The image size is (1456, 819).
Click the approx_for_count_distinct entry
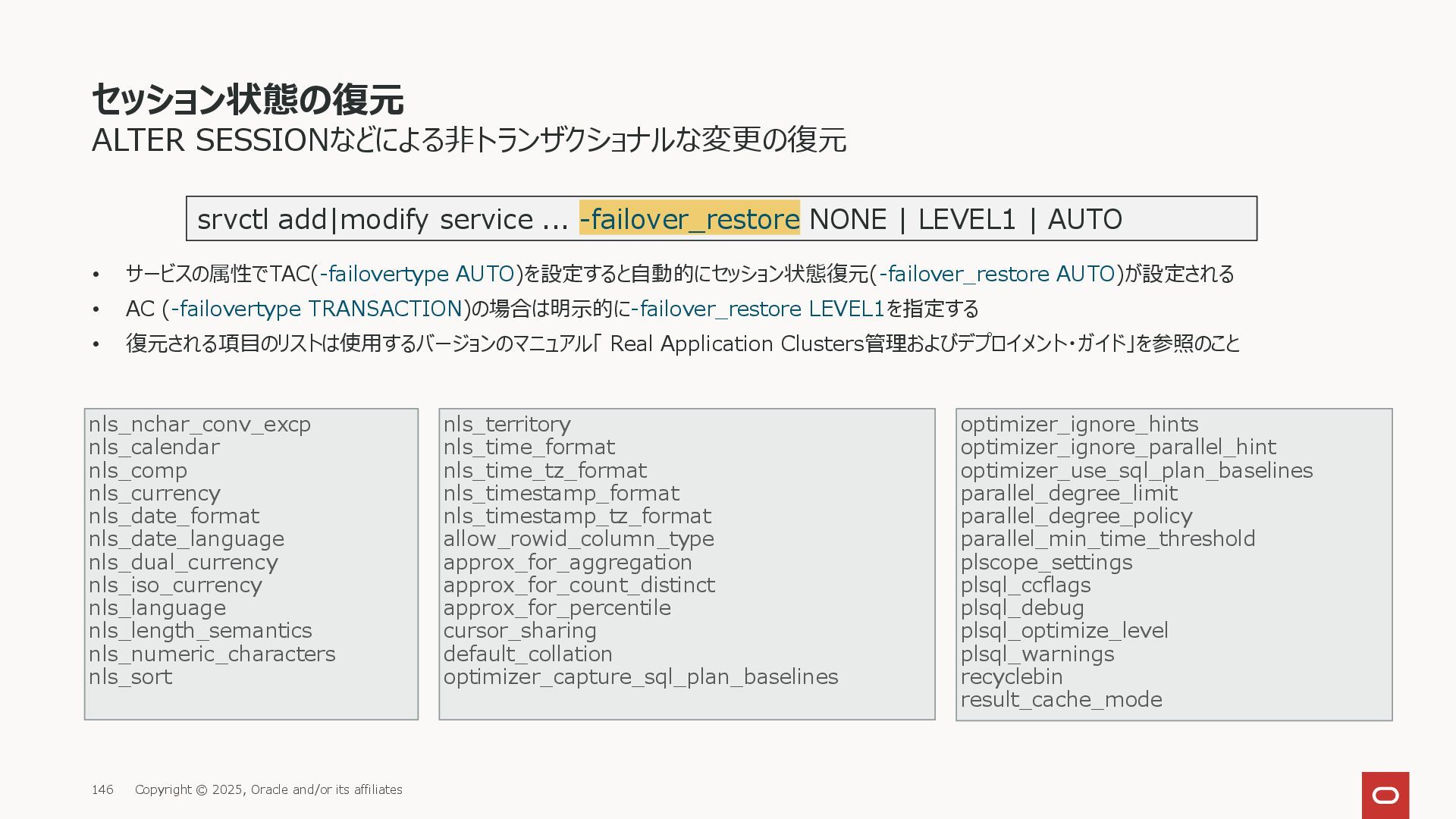pos(579,585)
